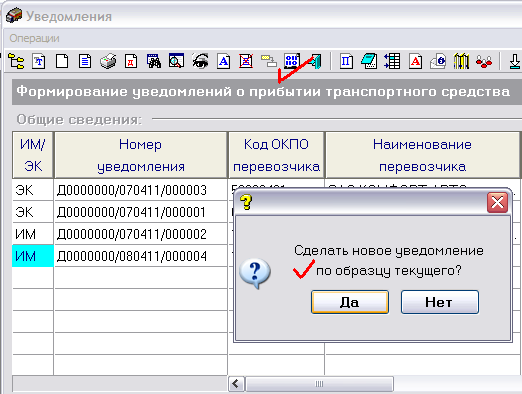Click the printer icon
522x394 pixels.
(x=108, y=61)
